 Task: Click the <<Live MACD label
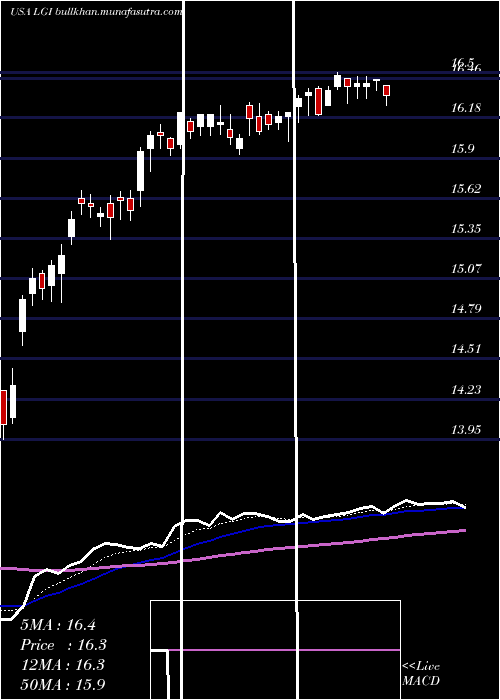point(421,674)
